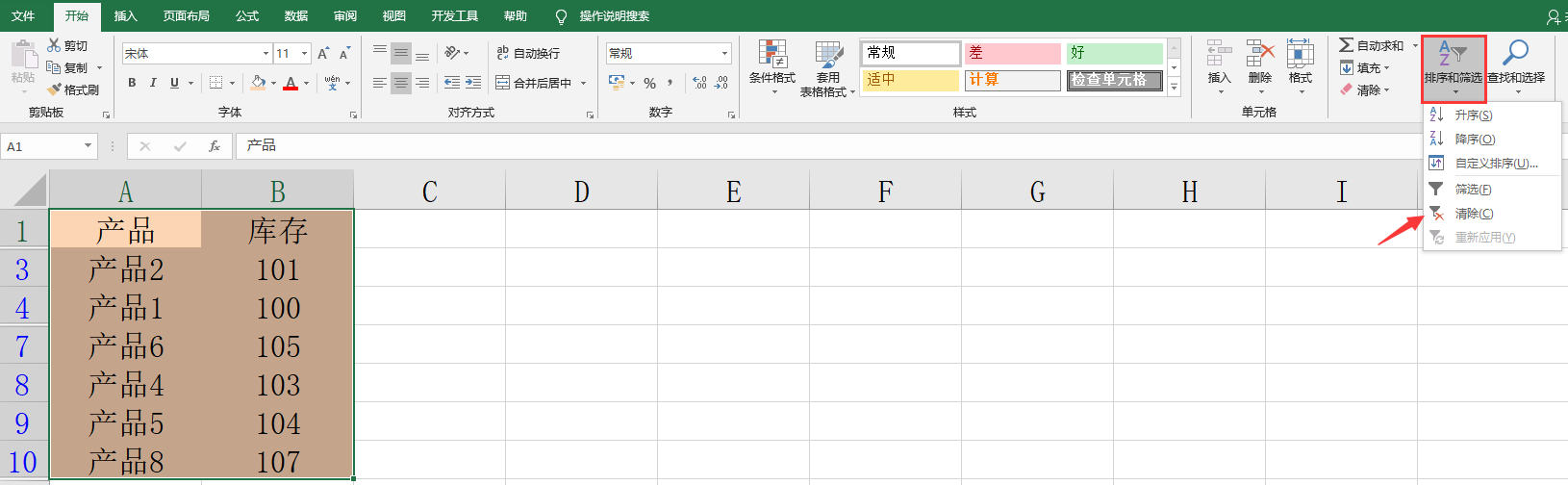Image resolution: width=1568 pixels, height=485 pixels.
Task: Choose Sort Descending (降序) from menu
Action: (x=1491, y=139)
